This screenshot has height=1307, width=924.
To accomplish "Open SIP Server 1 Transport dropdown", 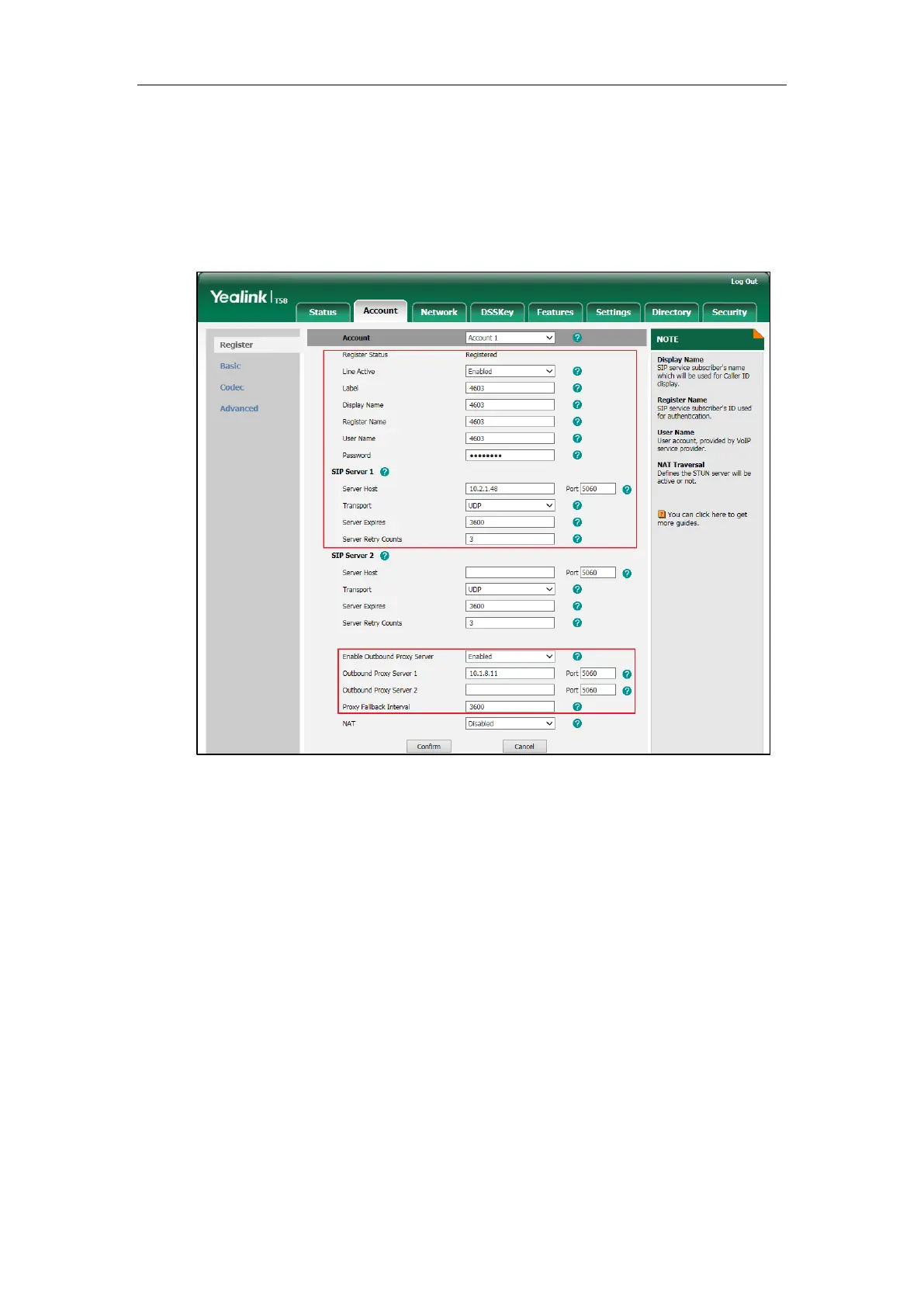I will tap(510, 505).
